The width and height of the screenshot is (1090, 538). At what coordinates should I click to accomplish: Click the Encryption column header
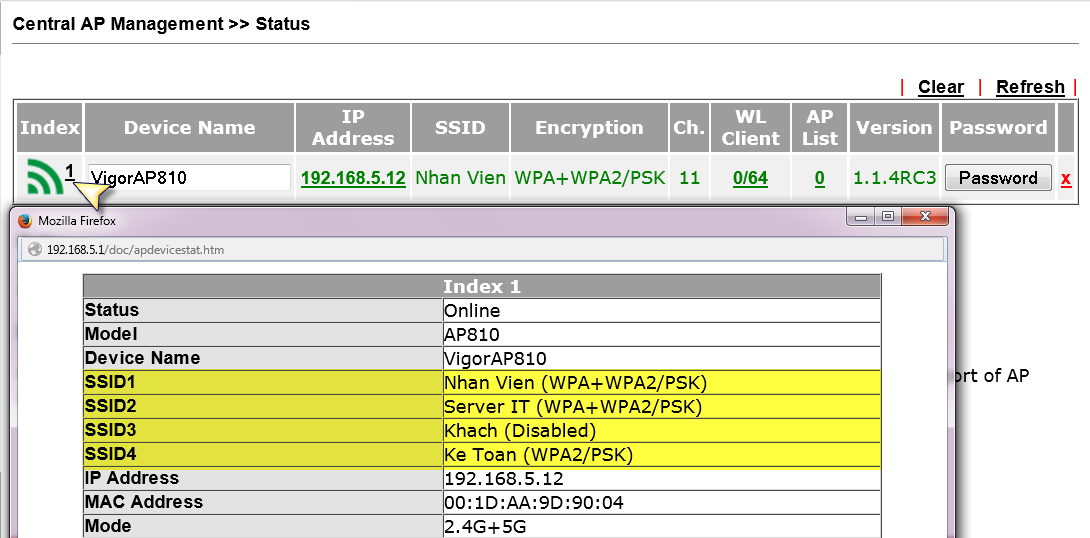(x=589, y=127)
